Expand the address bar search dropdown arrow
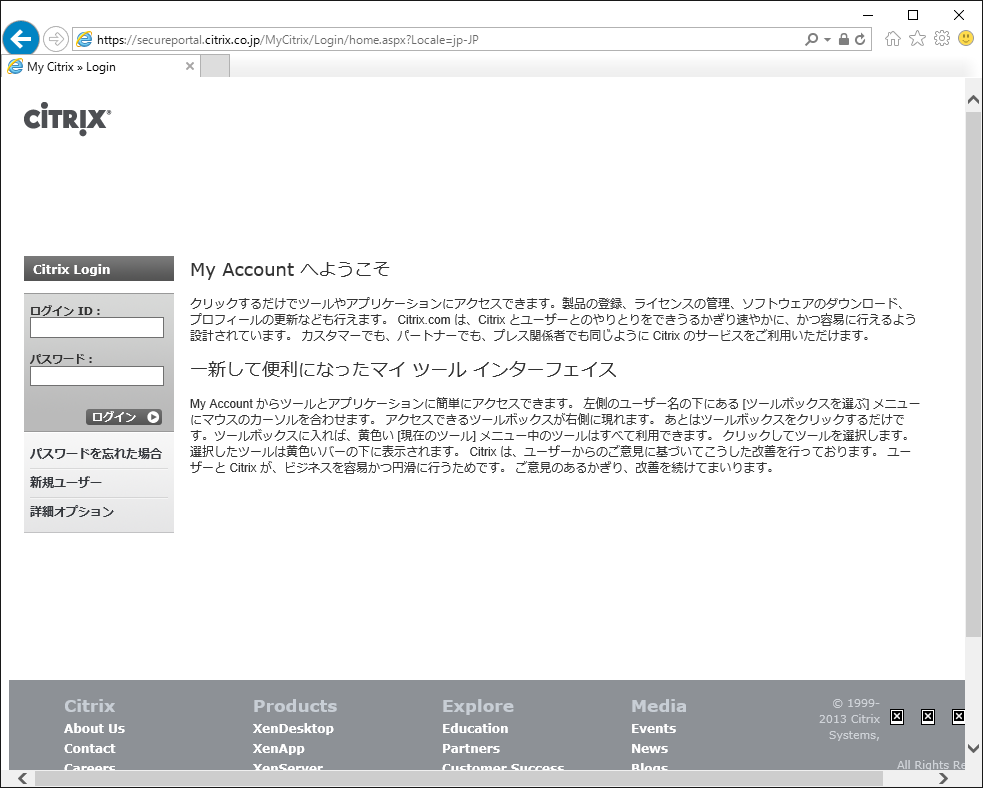The width and height of the screenshot is (983, 788). coord(827,40)
